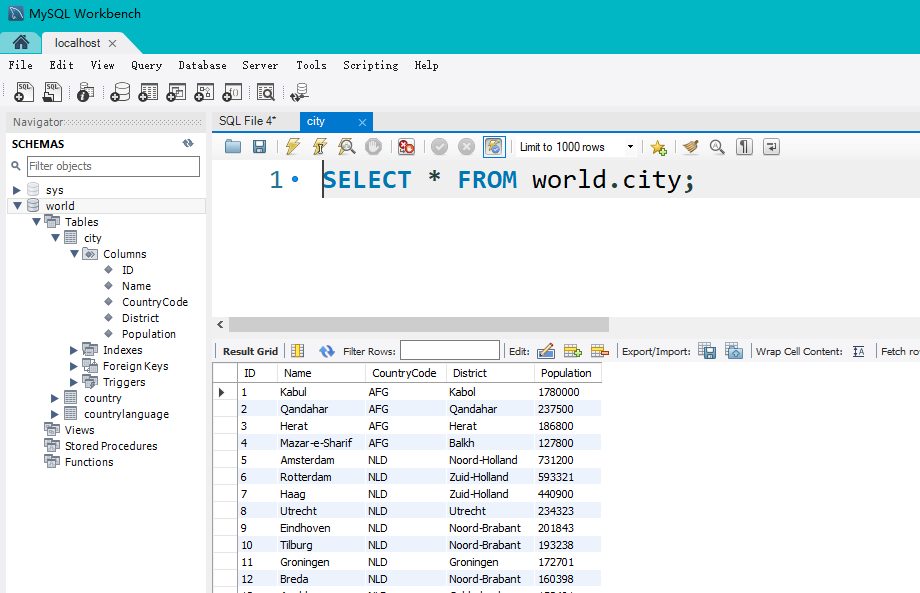Viewport: 920px width, 593px height.
Task: Open the Server menu
Action: point(260,65)
